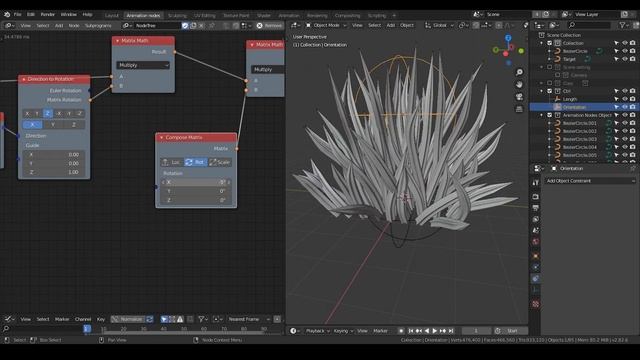Viewport: 640px width, 360px height.
Task: Open the Object Mode dropdown
Action: coord(326,25)
